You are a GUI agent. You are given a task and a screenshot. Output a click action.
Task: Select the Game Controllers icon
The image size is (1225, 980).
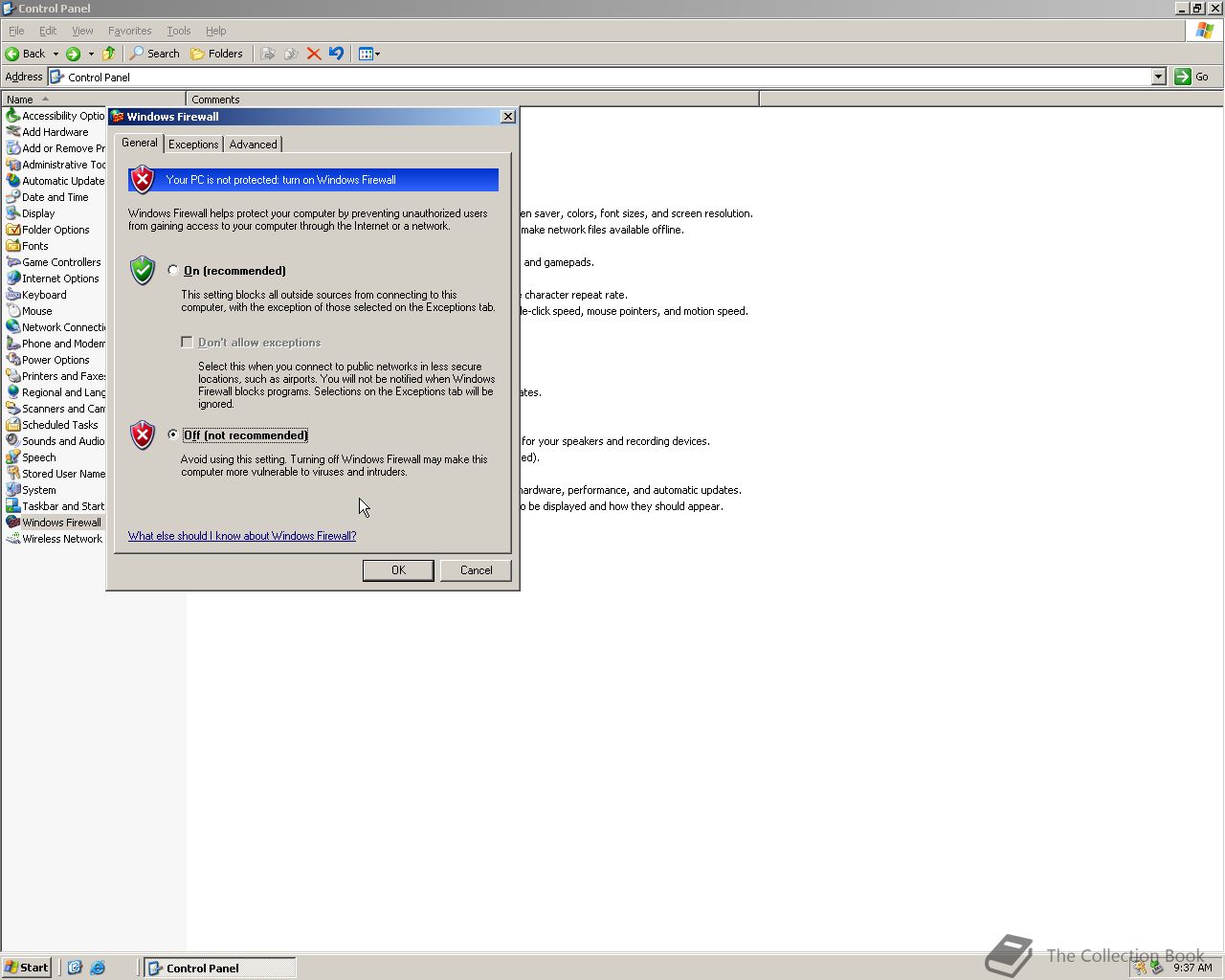13,262
